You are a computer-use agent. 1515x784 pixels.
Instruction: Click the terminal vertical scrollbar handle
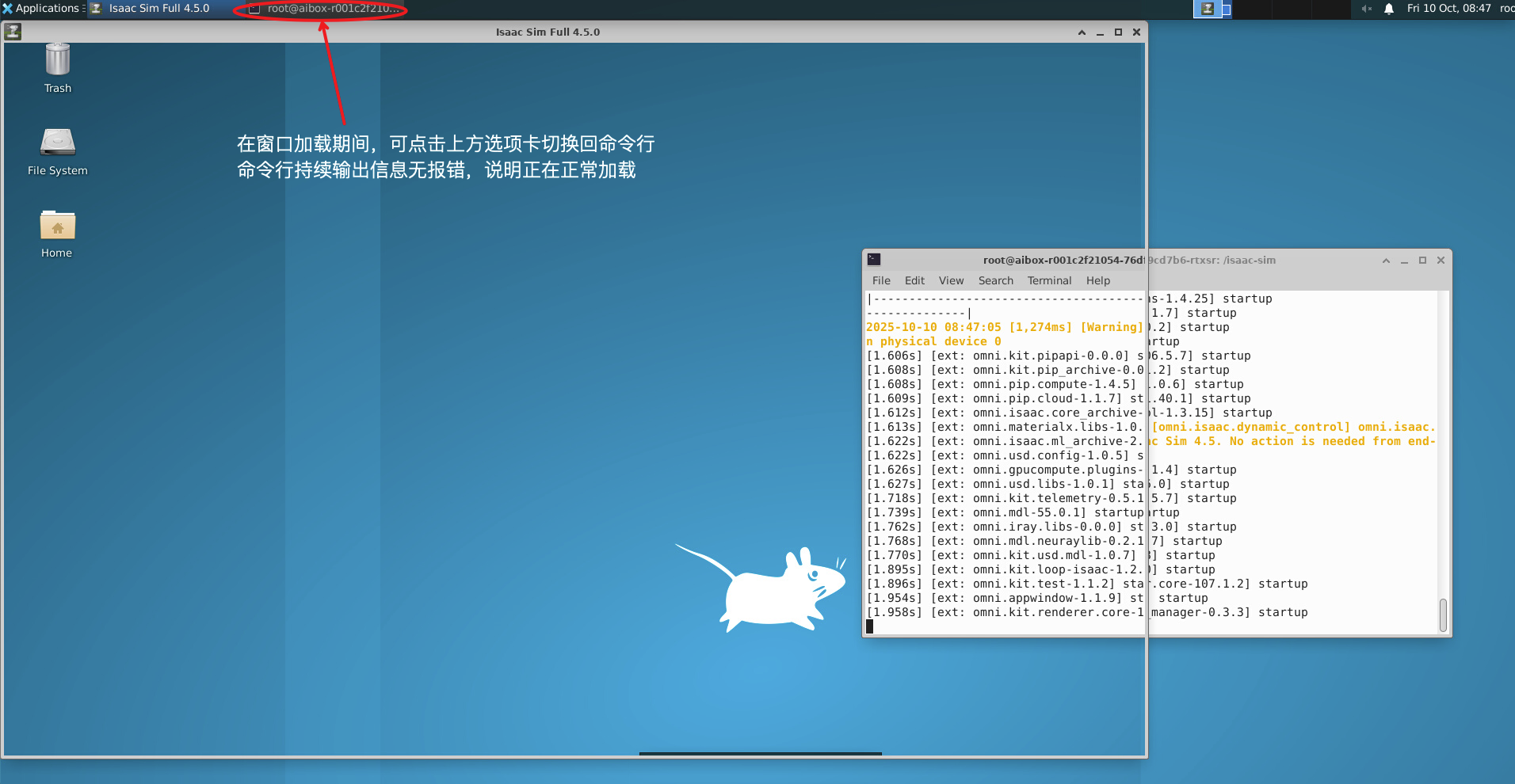click(1443, 615)
